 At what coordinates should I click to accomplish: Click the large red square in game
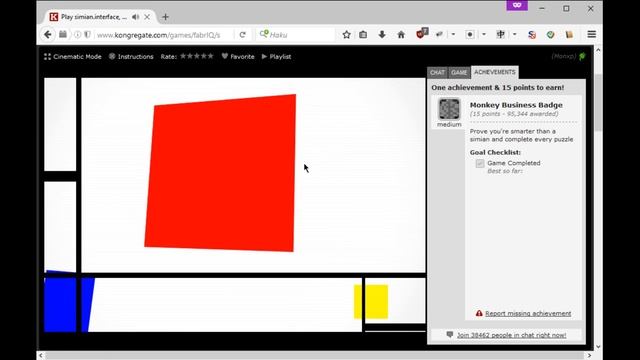220,173
